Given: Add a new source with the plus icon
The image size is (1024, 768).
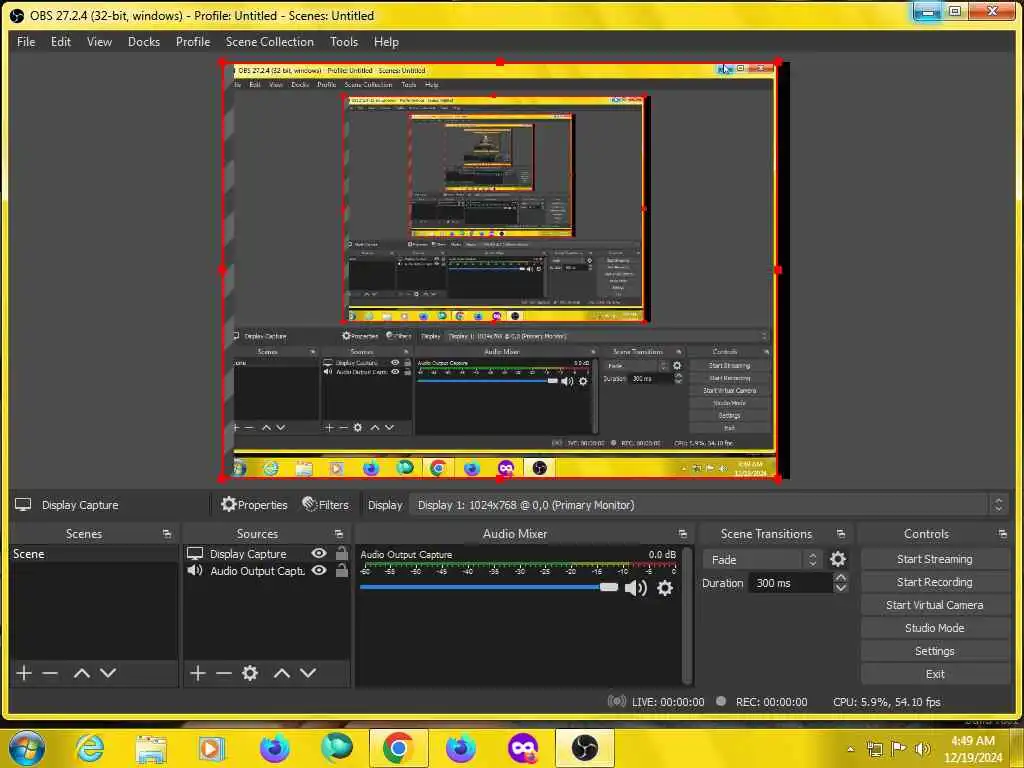Looking at the screenshot, I should pyautogui.click(x=198, y=673).
